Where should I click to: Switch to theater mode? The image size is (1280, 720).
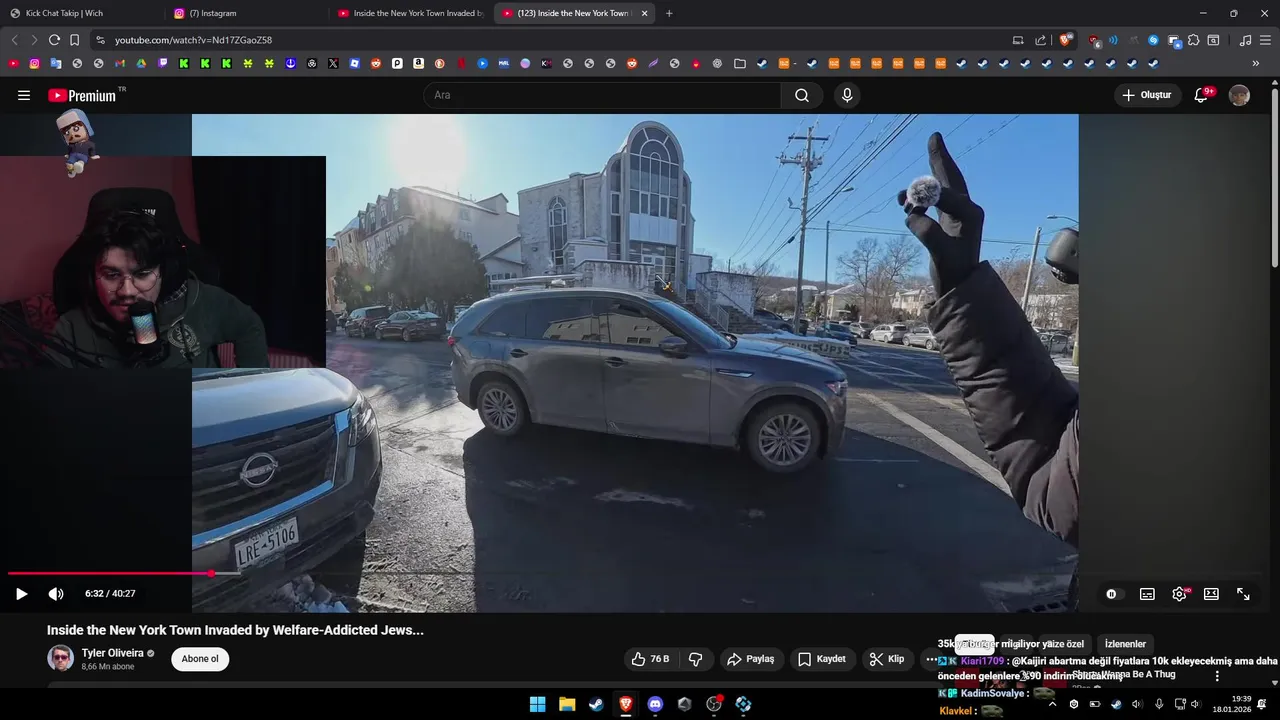tap(1211, 594)
